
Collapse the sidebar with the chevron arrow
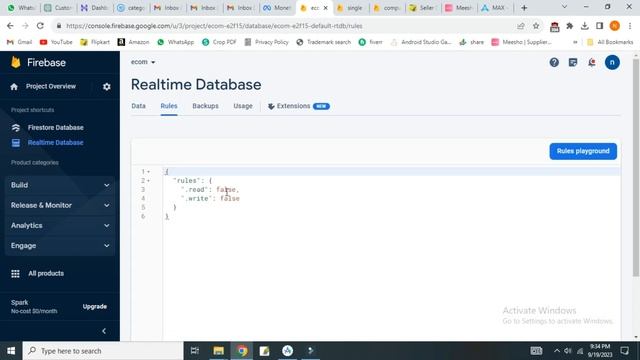point(104,331)
